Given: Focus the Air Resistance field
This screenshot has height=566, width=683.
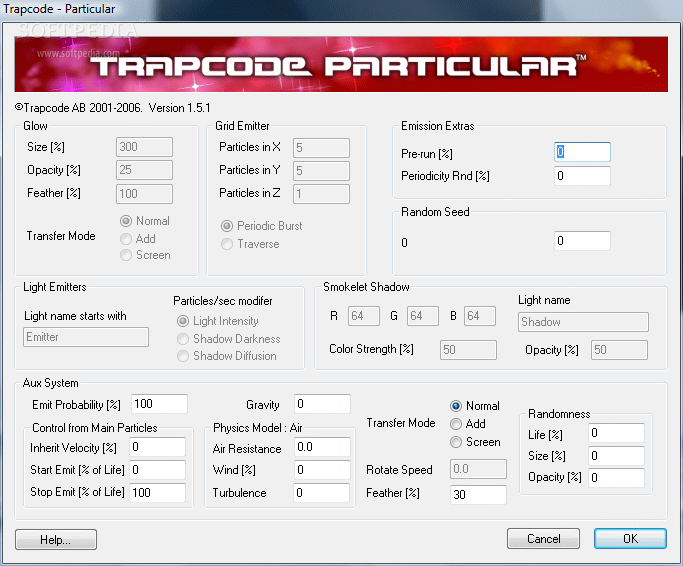Looking at the screenshot, I should [322, 447].
